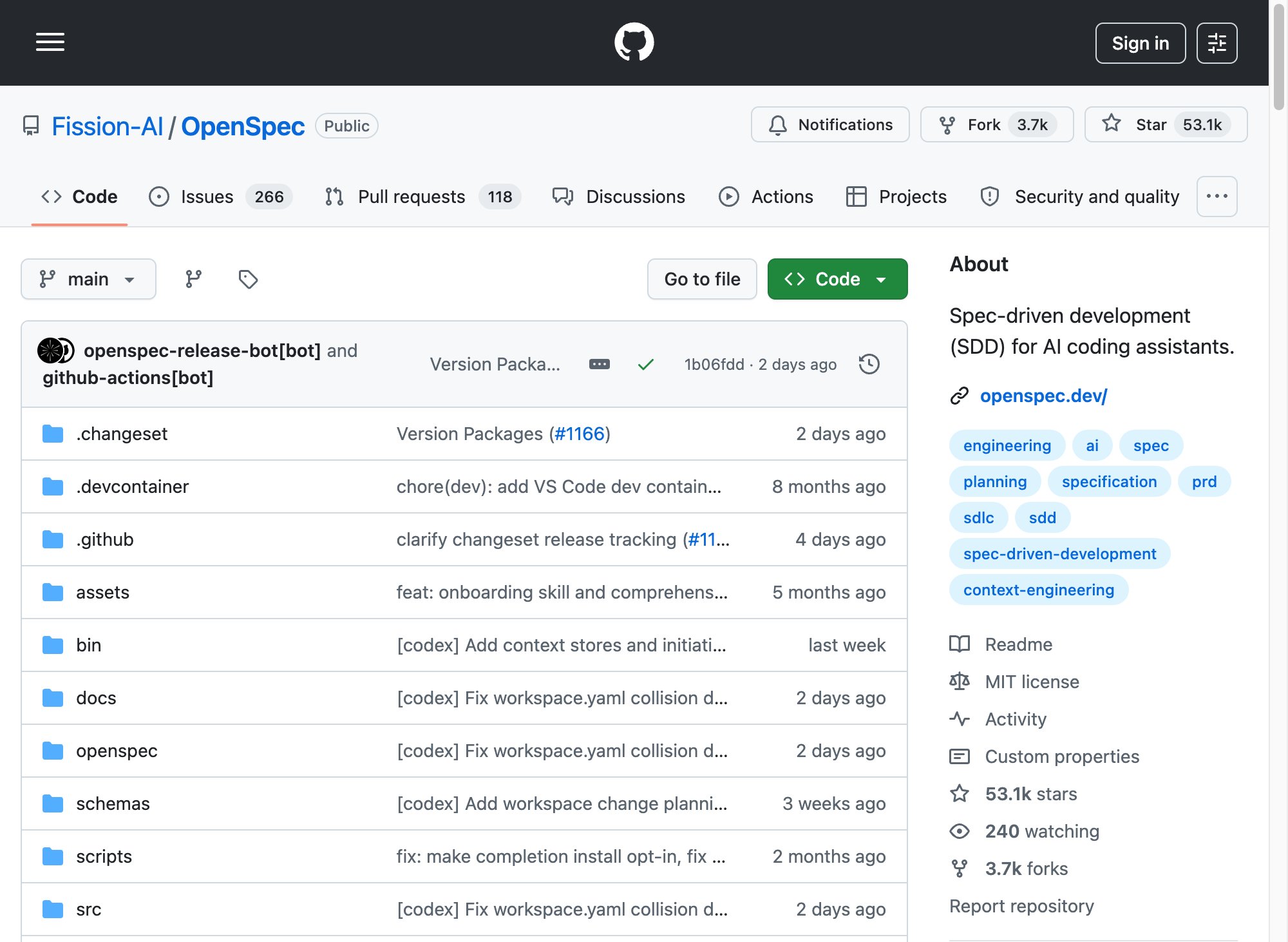1288x942 pixels.
Task: Select the context-engineering topic tag
Action: point(1039,590)
